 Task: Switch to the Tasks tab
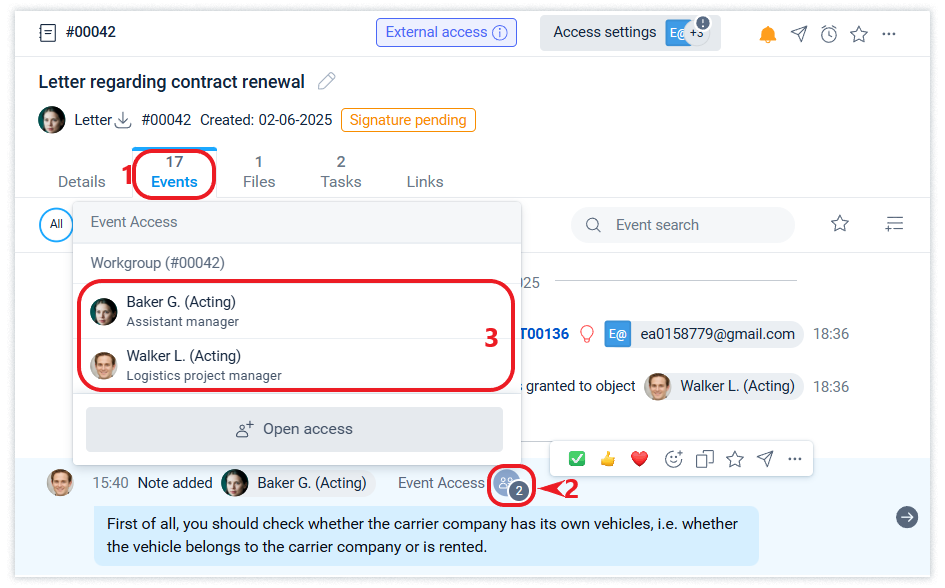(x=341, y=172)
